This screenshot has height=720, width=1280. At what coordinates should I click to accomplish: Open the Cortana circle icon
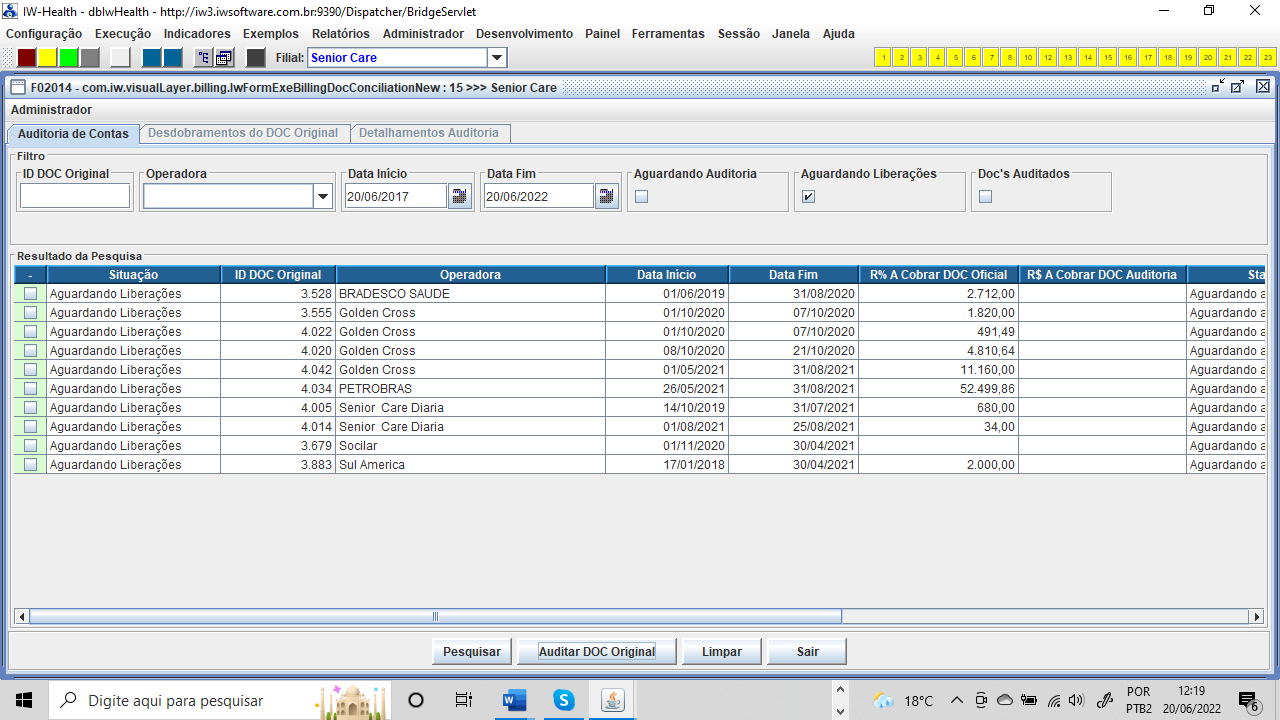click(x=416, y=700)
